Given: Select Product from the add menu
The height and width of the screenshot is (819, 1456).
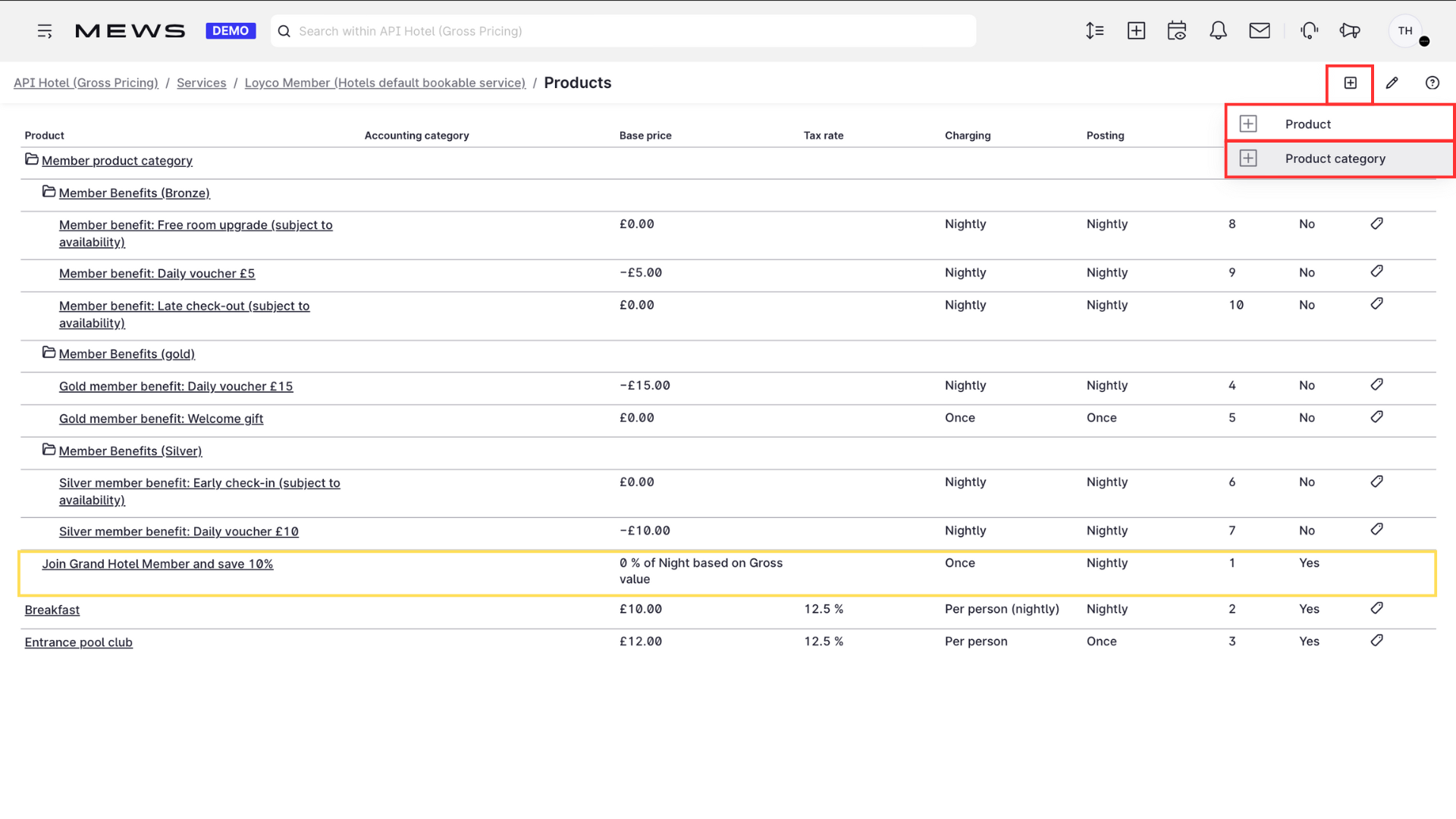Looking at the screenshot, I should [1340, 124].
